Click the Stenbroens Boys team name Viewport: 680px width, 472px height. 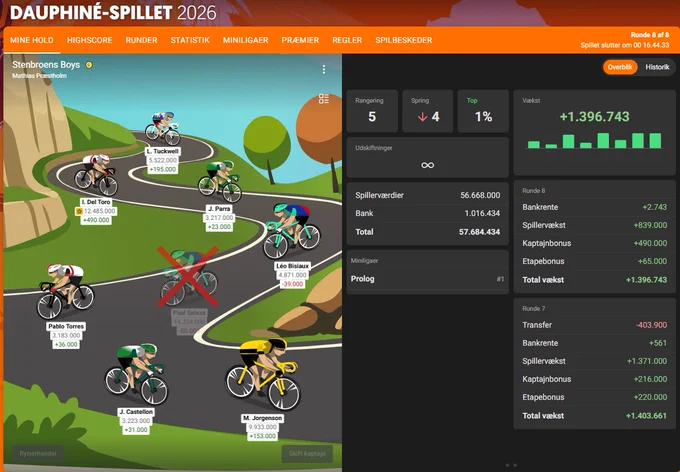[x=46, y=65]
